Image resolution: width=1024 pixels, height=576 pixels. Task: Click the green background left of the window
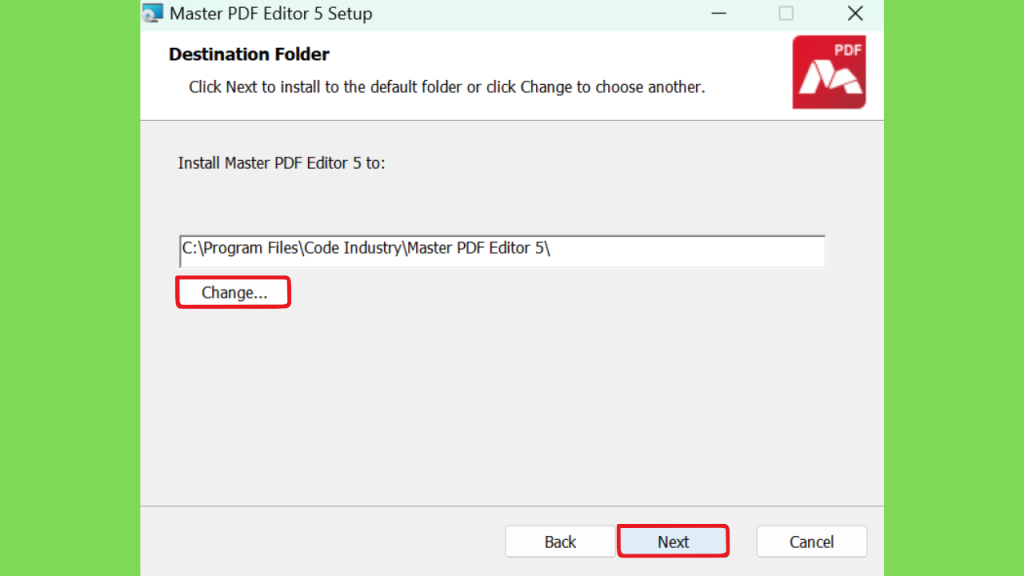[x=70, y=288]
